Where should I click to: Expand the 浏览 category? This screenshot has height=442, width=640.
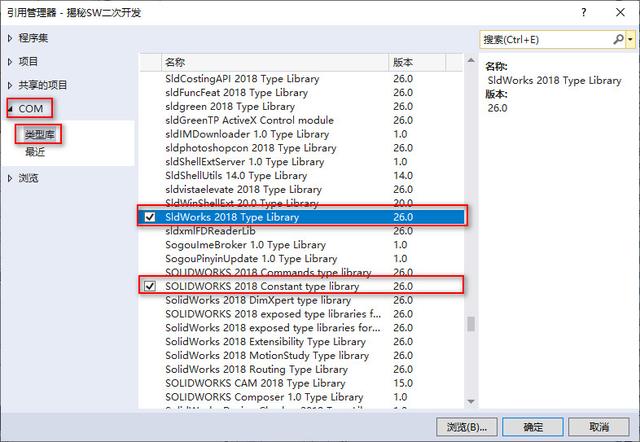pyautogui.click(x=10, y=178)
